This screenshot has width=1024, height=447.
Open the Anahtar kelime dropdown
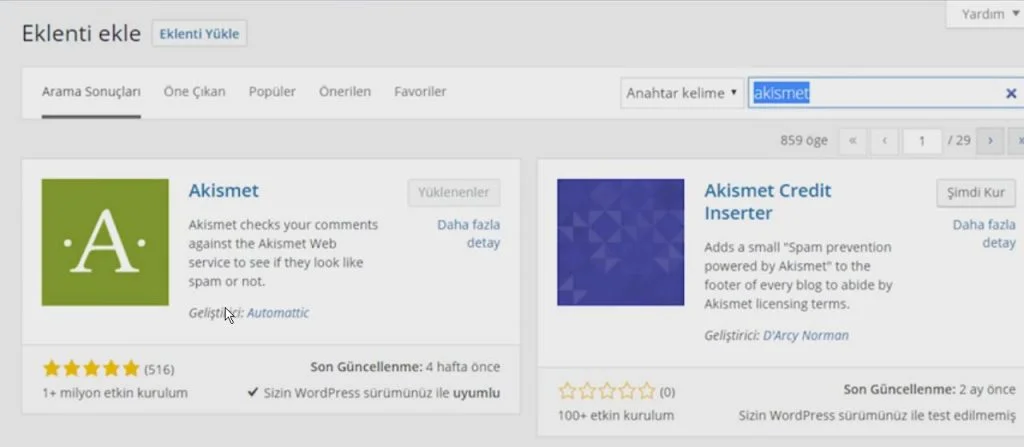(x=682, y=93)
